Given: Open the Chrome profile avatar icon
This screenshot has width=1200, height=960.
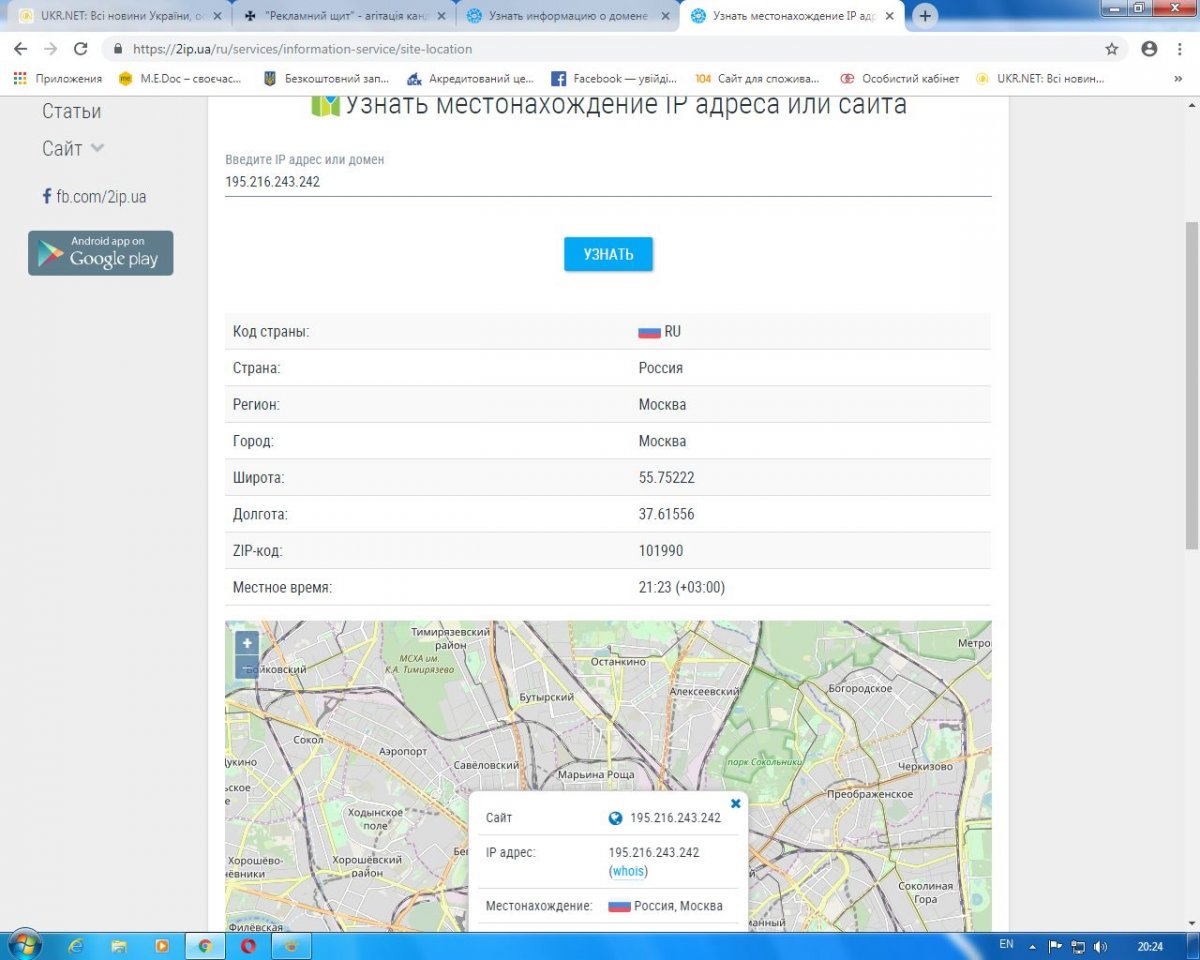Looking at the screenshot, I should 1149,49.
